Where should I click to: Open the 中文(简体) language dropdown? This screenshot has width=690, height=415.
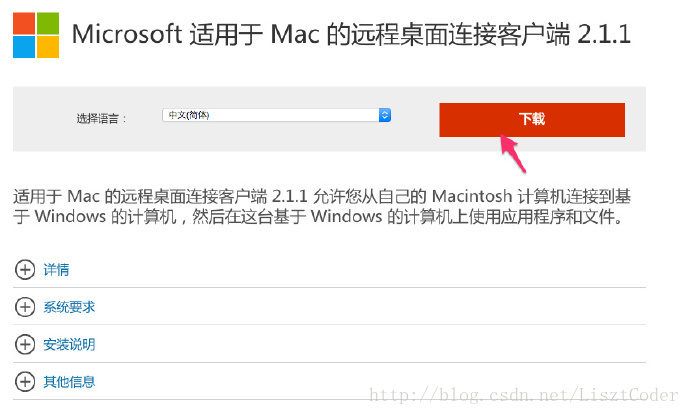point(276,115)
